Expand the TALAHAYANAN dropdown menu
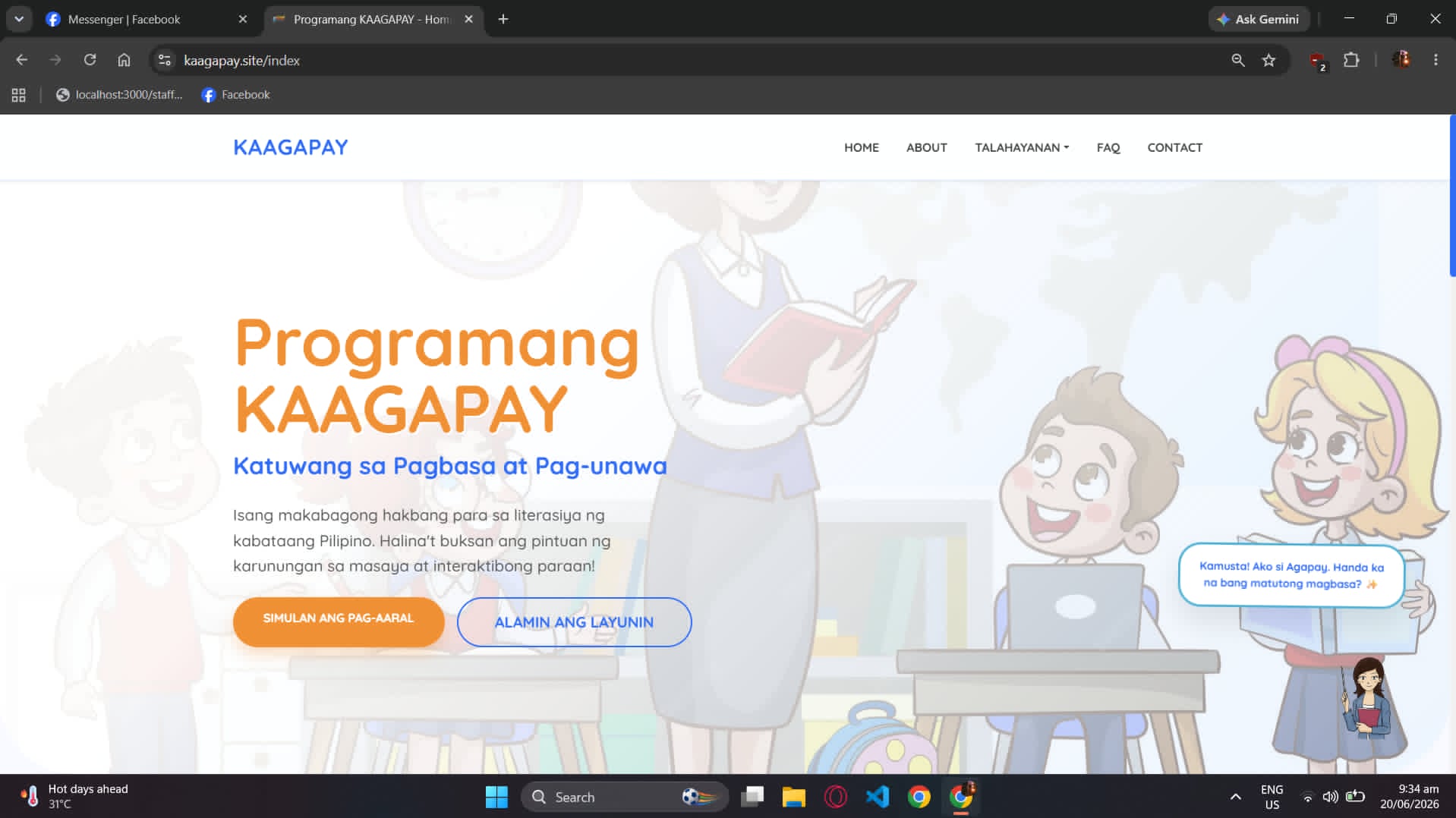1456x818 pixels. 1022,147
